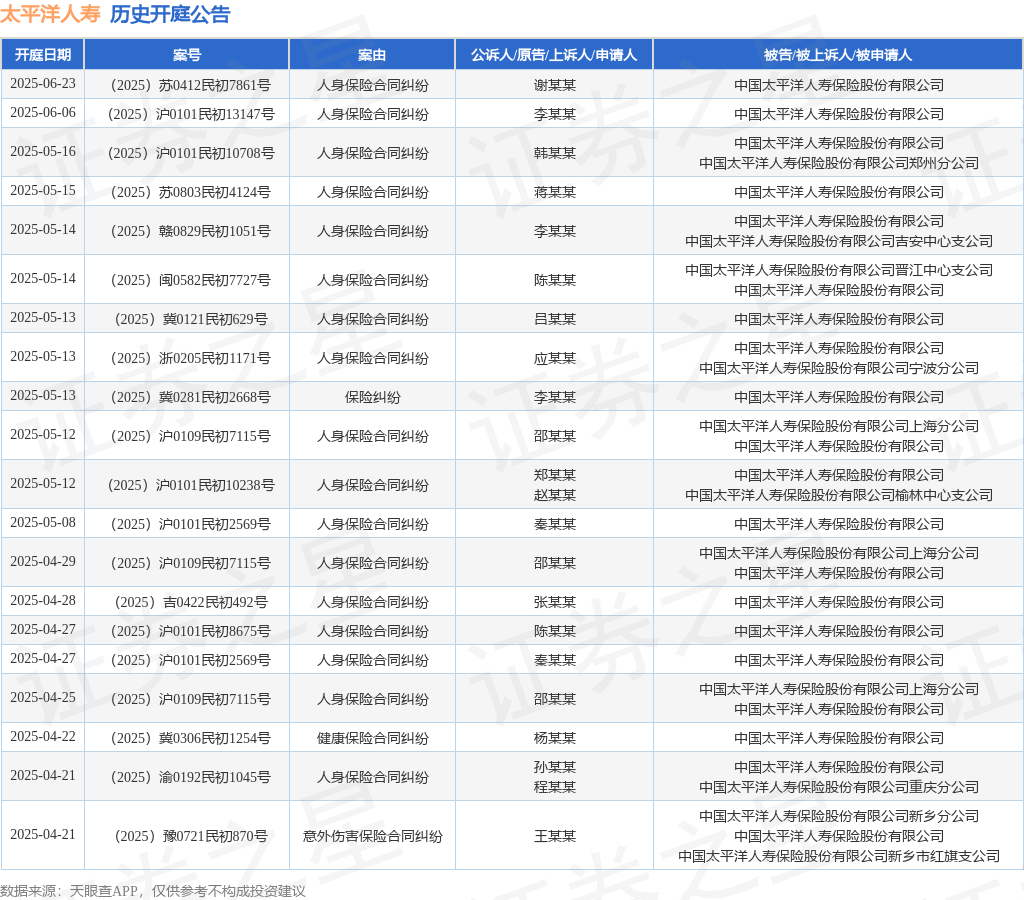This screenshot has height=900, width=1024.
Task: Click the date 2025-04-25
Action: pyautogui.click(x=43, y=698)
